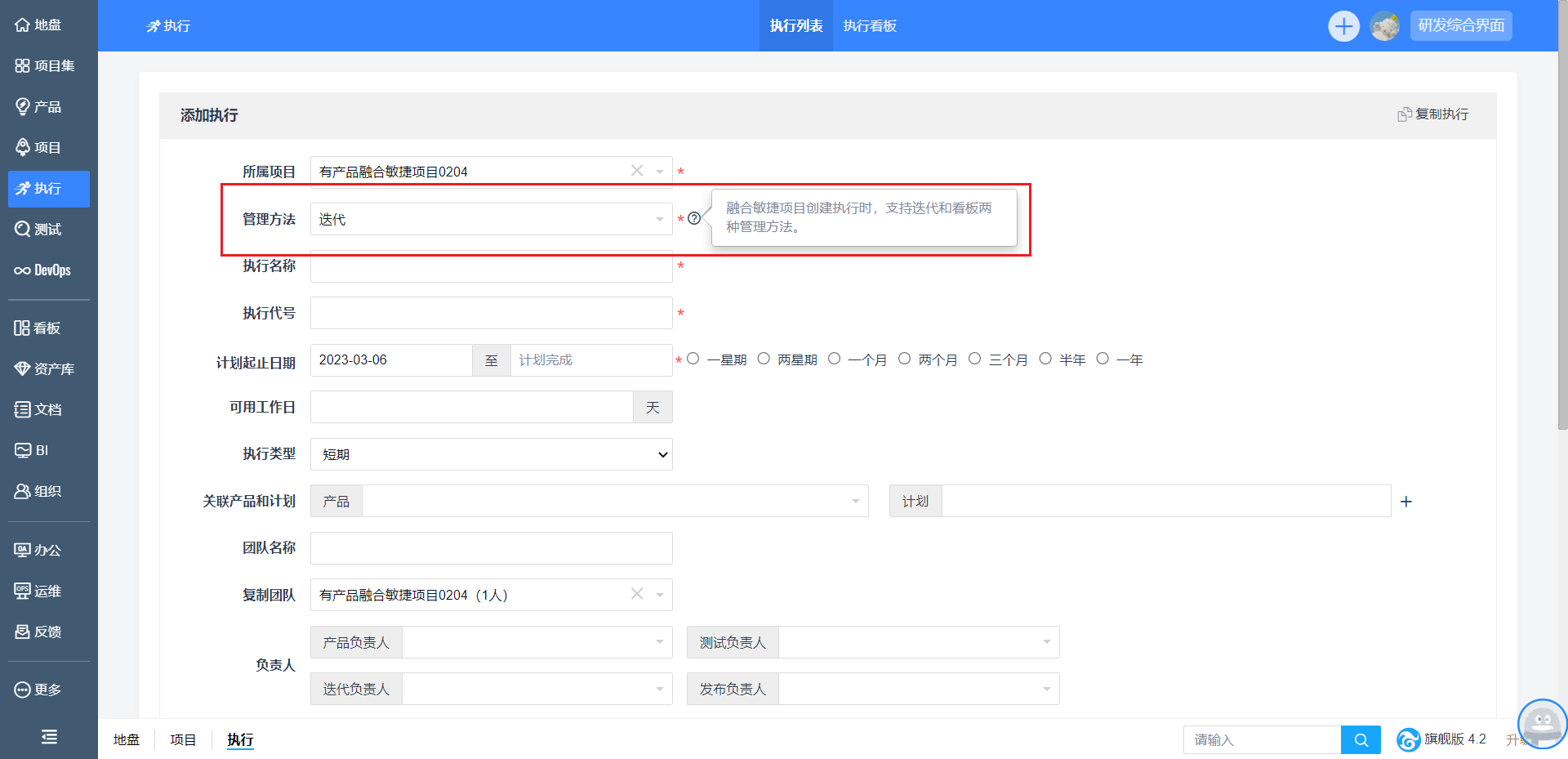Viewport: 1568px width, 759px height.
Task: Expand the 产品负责人 dropdown
Action: click(537, 642)
